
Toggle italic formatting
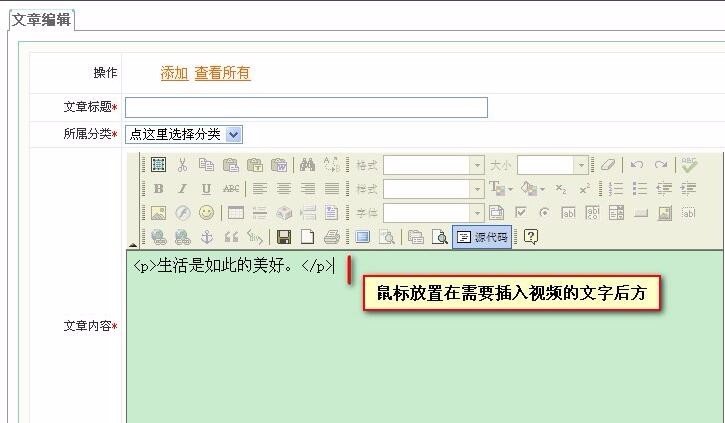tap(183, 189)
